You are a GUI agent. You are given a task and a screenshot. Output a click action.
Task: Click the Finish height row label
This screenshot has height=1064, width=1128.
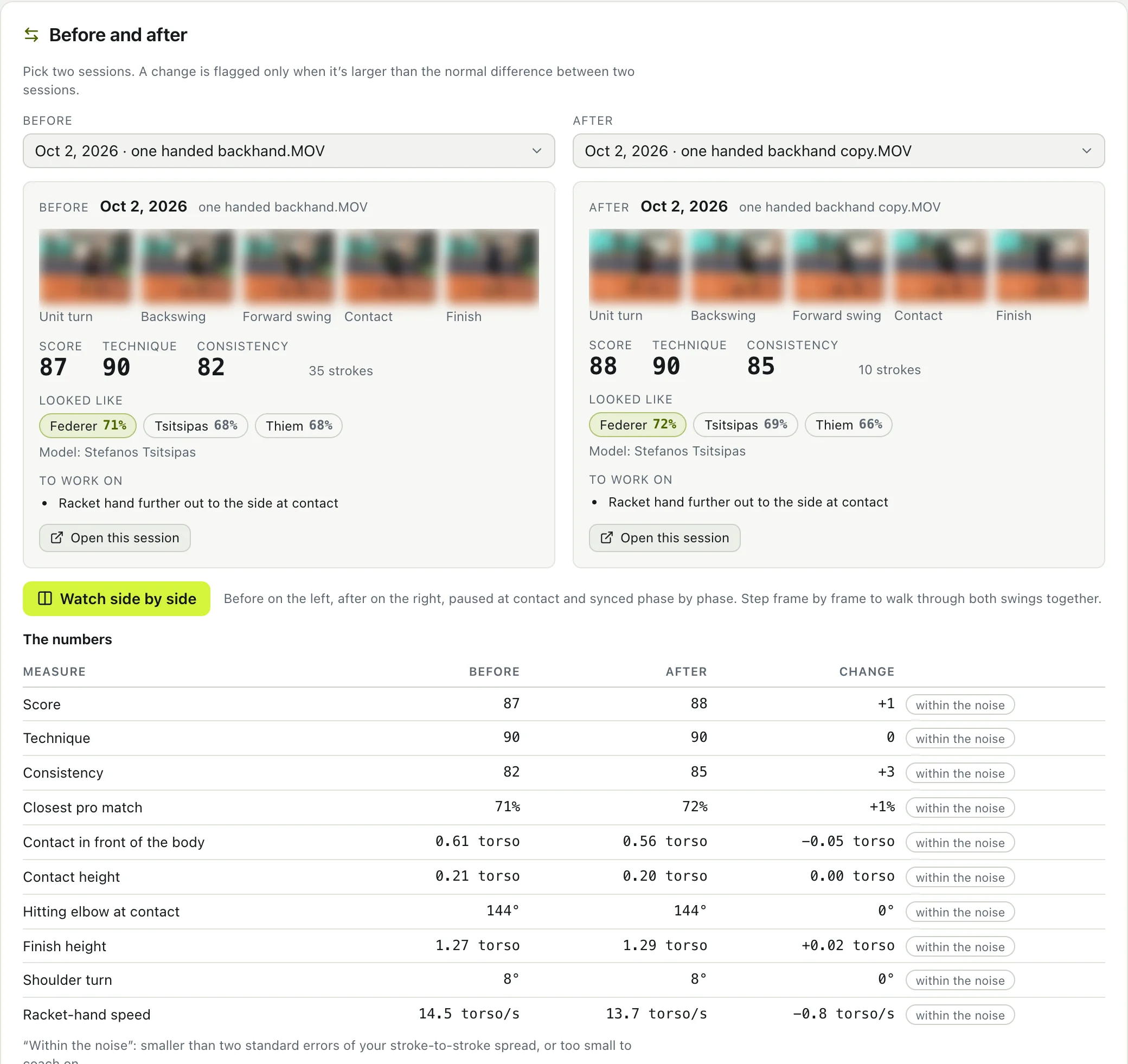tap(65, 946)
